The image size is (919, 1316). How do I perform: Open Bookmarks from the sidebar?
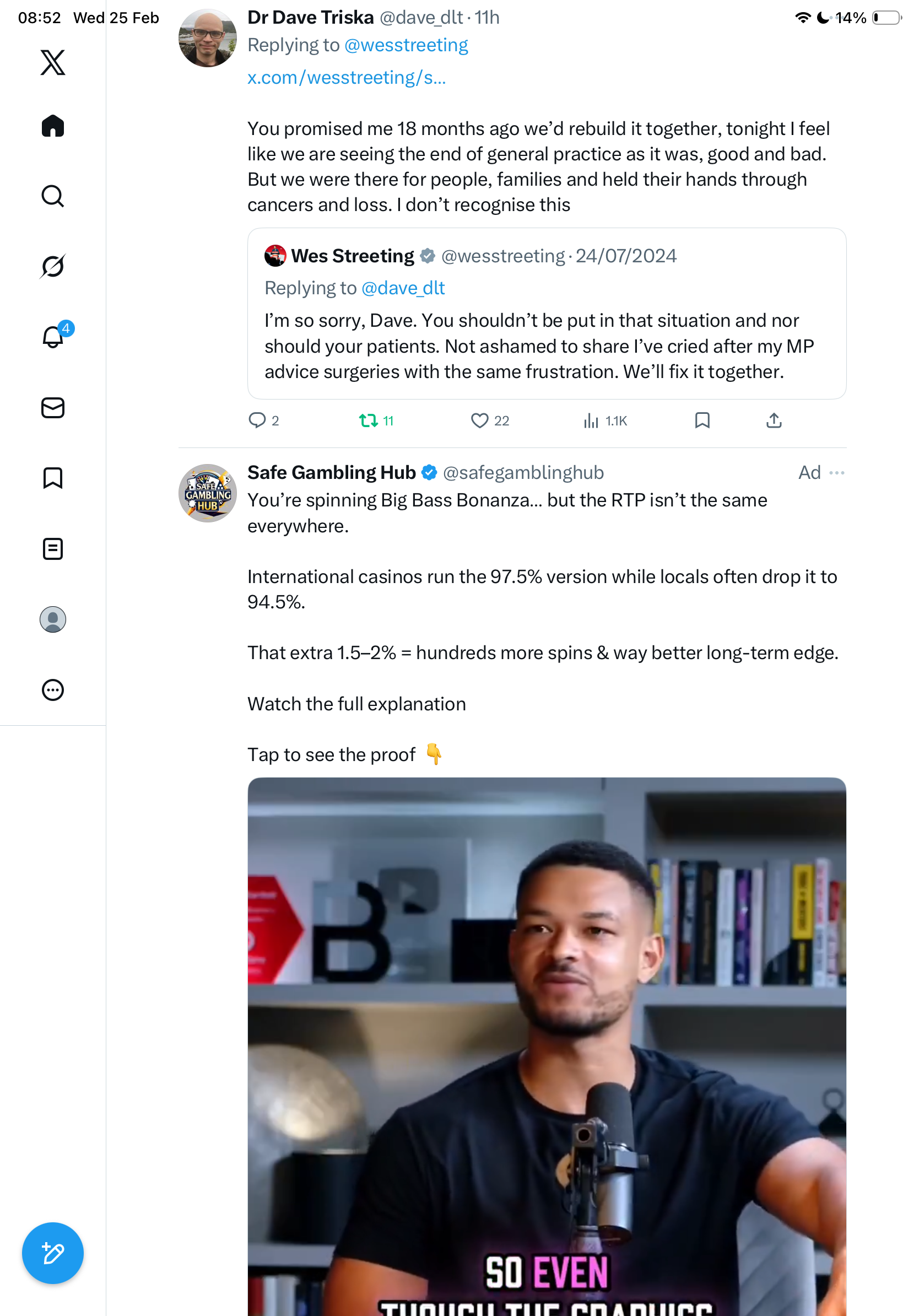[x=53, y=478]
